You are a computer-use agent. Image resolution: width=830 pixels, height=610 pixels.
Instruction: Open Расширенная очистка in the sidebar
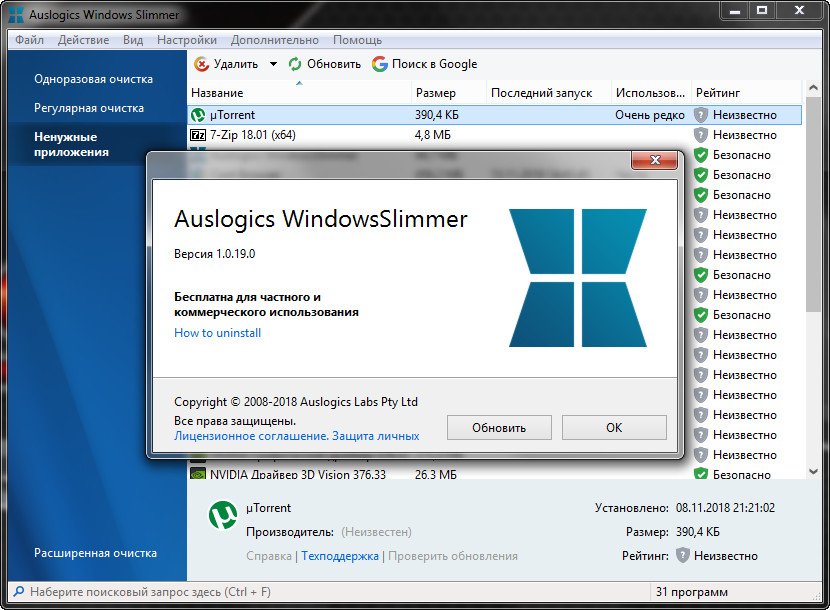click(x=95, y=553)
